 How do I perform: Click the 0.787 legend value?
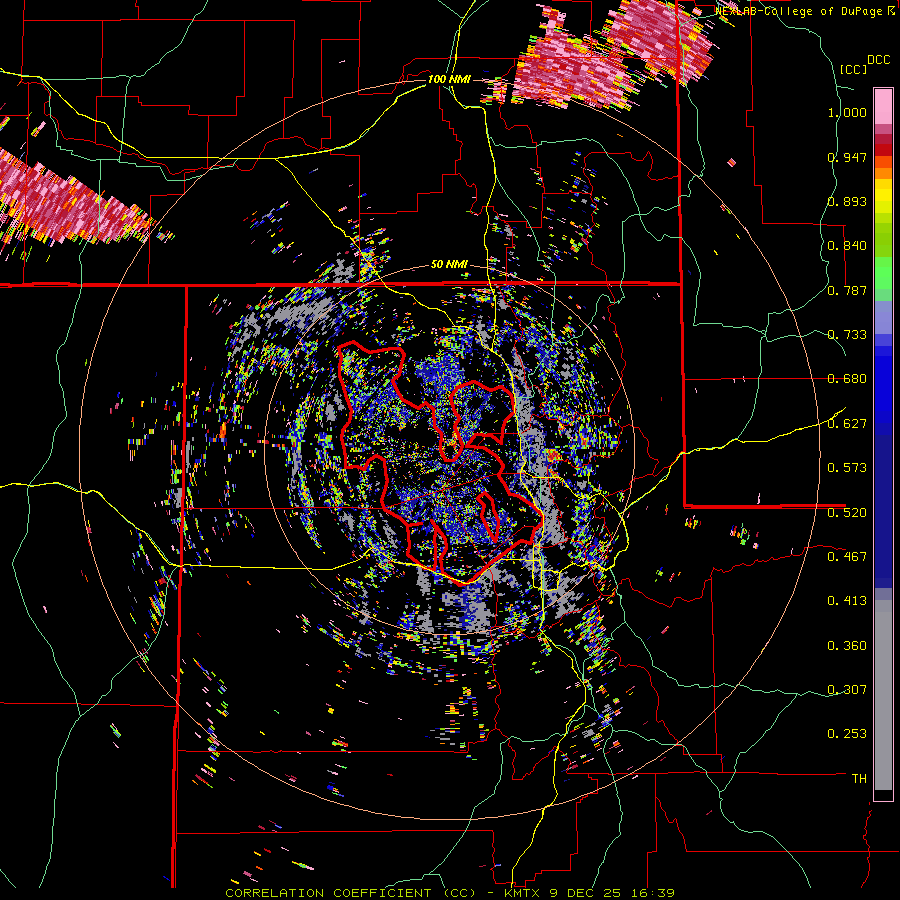click(x=847, y=290)
